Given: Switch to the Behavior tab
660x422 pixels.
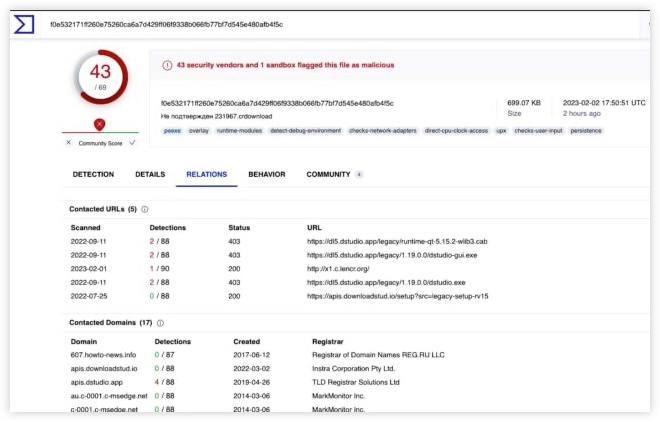Looking at the screenshot, I should click(x=266, y=174).
